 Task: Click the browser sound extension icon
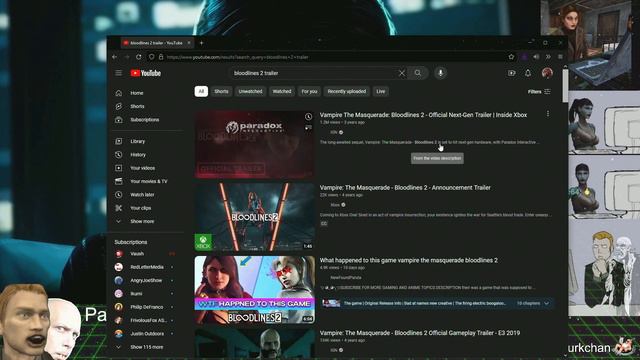coord(536,57)
